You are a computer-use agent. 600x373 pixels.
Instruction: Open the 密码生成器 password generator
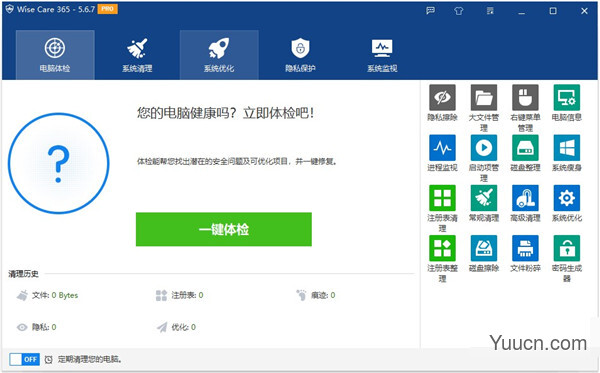pos(567,248)
